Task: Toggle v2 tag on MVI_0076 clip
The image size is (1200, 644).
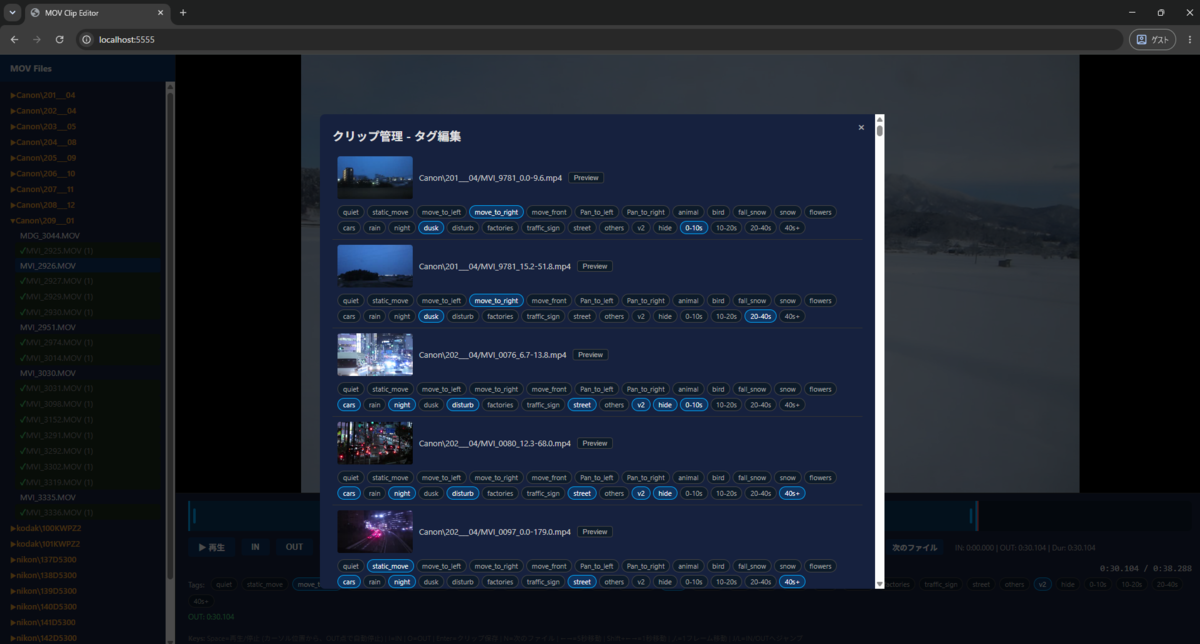Action: tap(641, 405)
